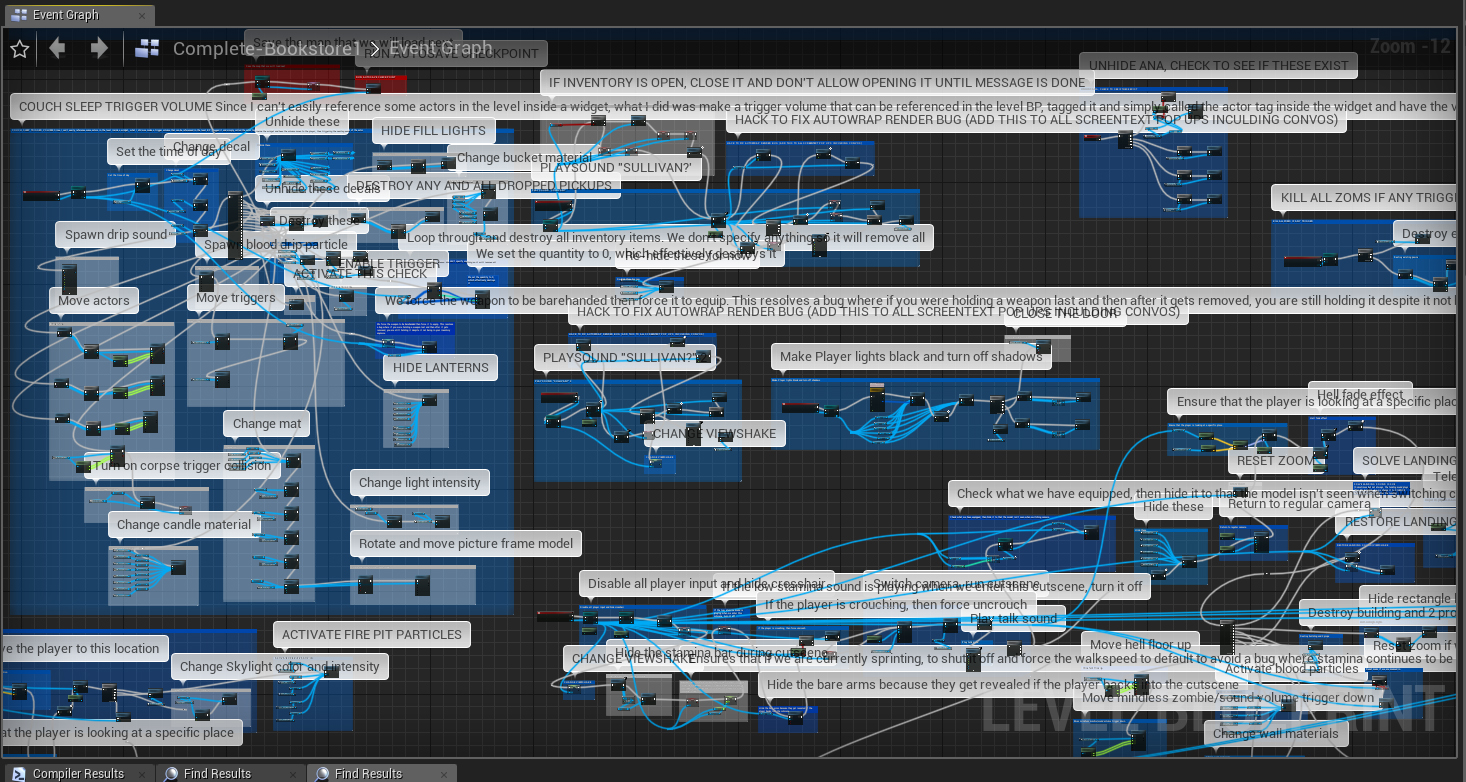The width and height of the screenshot is (1466, 782).
Task: Switch to the Compiler Results tab
Action: (78, 774)
